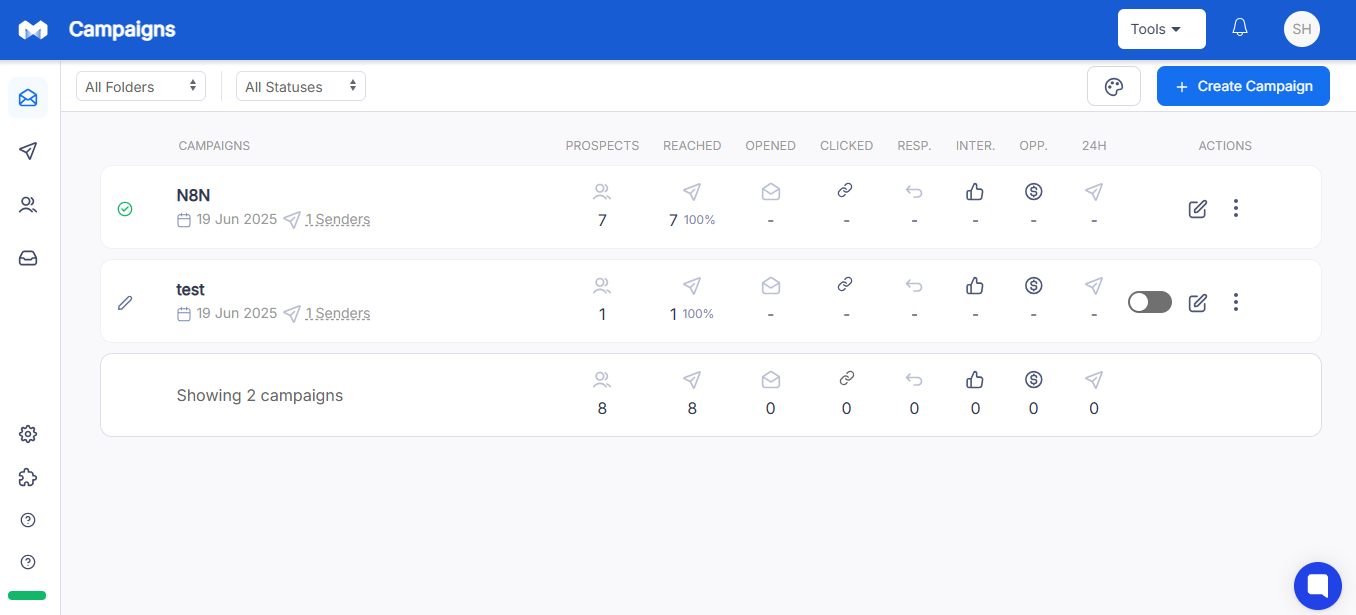Image resolution: width=1356 pixels, height=615 pixels.
Task: Open the chat support bubble
Action: (x=1317, y=585)
